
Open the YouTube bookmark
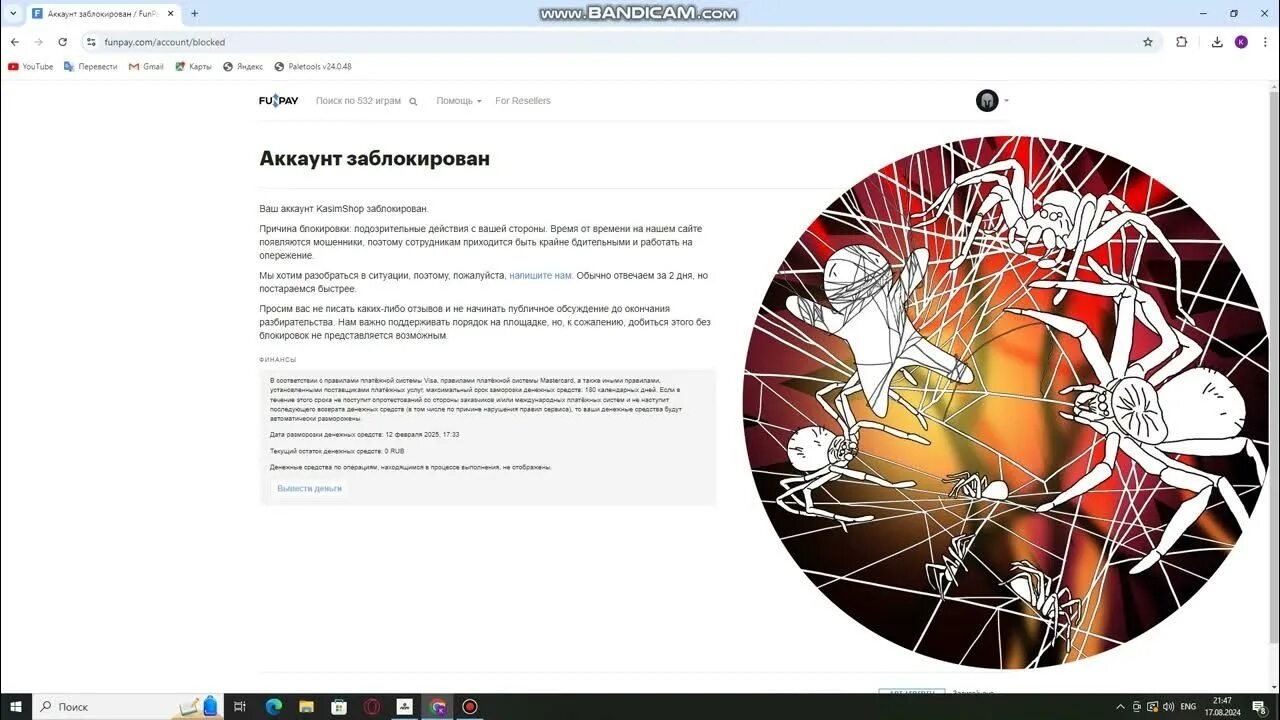[31, 67]
